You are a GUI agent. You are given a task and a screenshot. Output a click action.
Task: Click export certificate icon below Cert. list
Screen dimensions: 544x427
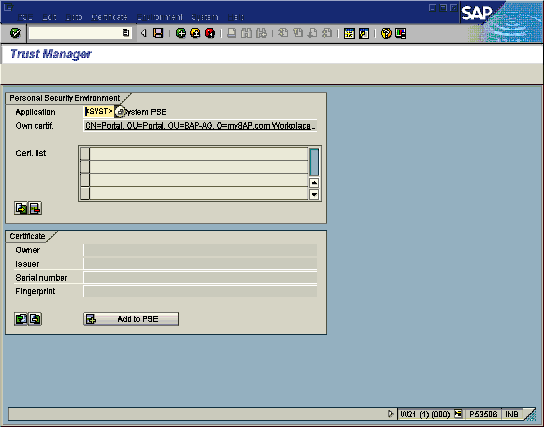coord(21,208)
